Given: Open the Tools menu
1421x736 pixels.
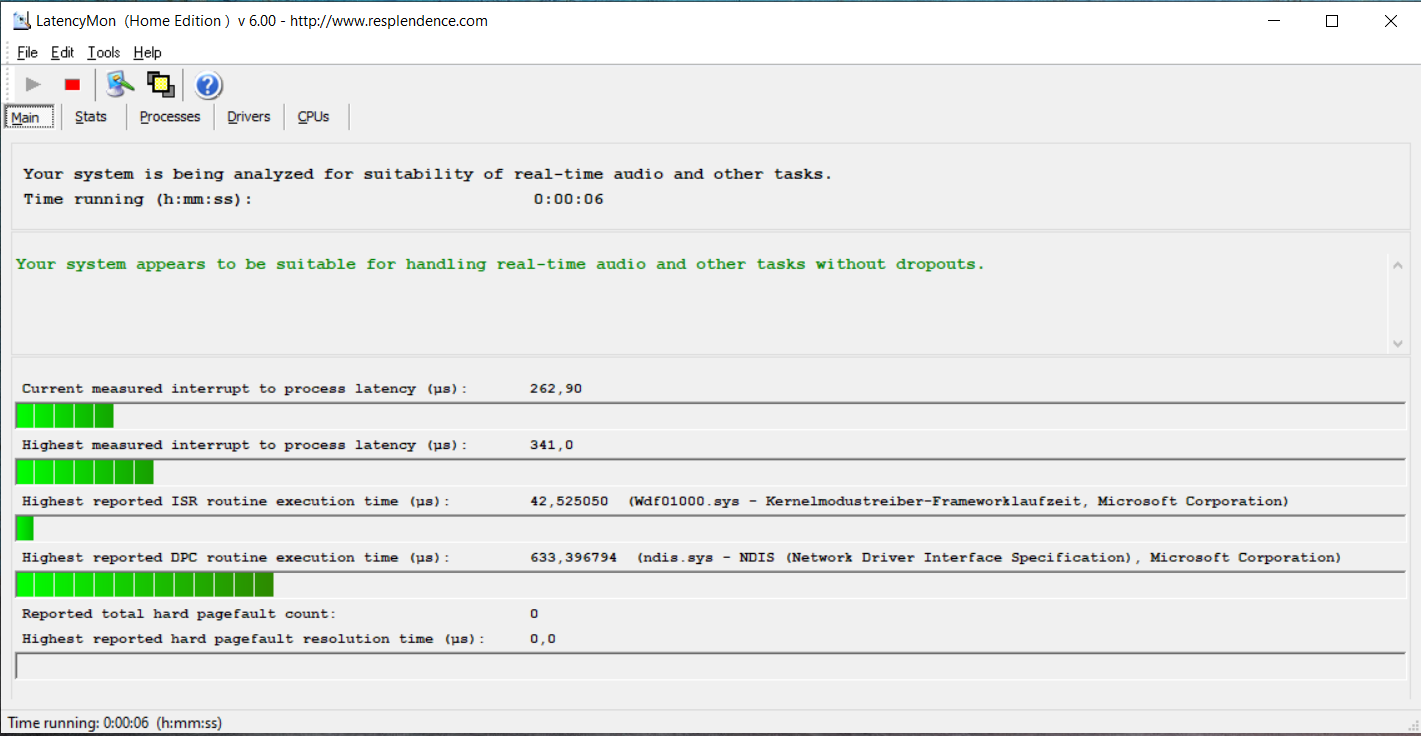Looking at the screenshot, I should (x=103, y=53).
